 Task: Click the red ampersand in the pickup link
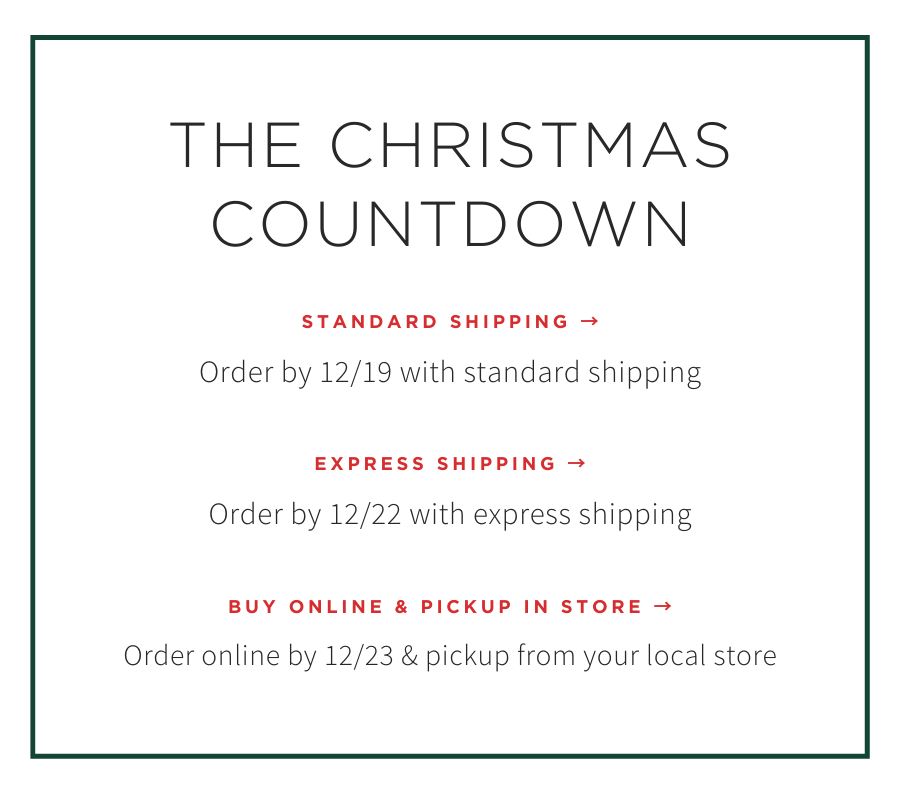pos(402,606)
